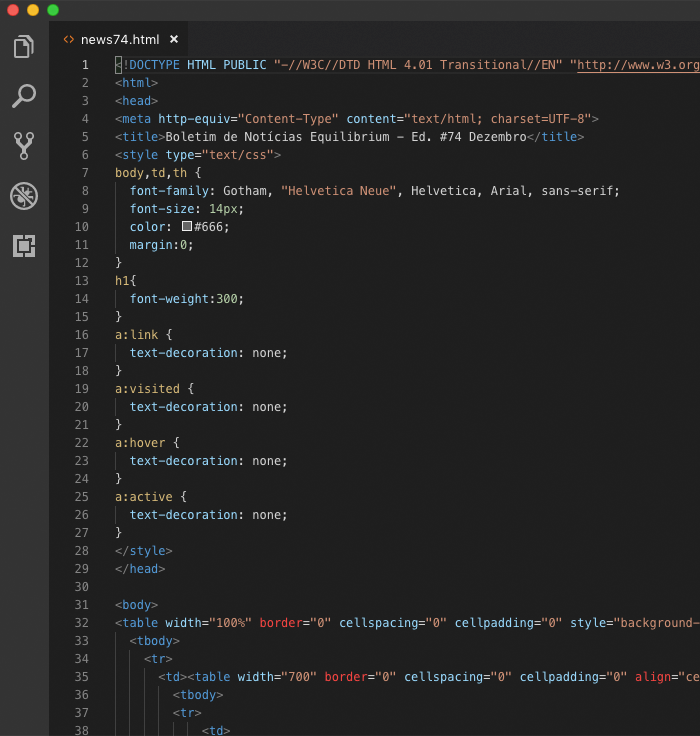Screen dimensions: 700x736
Task: Click the a:hover selector
Action: [140, 443]
